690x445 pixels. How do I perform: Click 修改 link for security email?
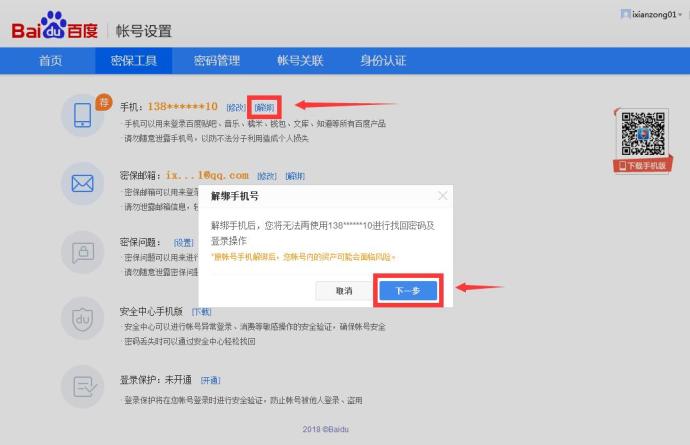(267, 176)
